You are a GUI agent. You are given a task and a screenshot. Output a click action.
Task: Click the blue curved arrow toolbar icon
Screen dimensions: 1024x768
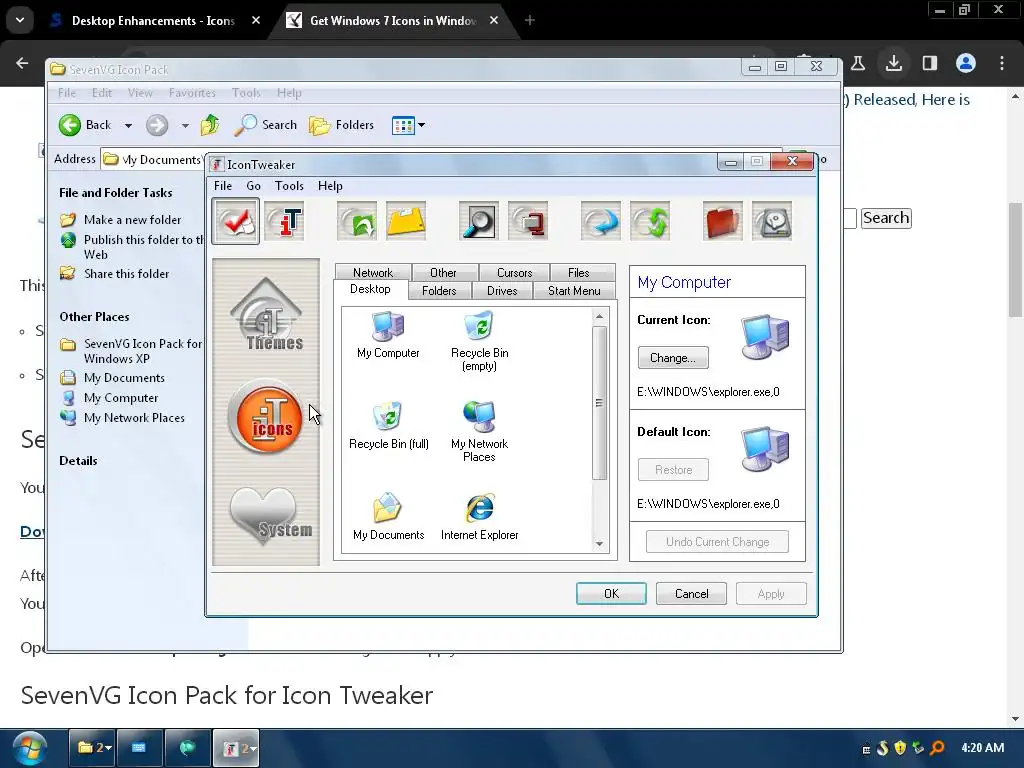pos(601,221)
